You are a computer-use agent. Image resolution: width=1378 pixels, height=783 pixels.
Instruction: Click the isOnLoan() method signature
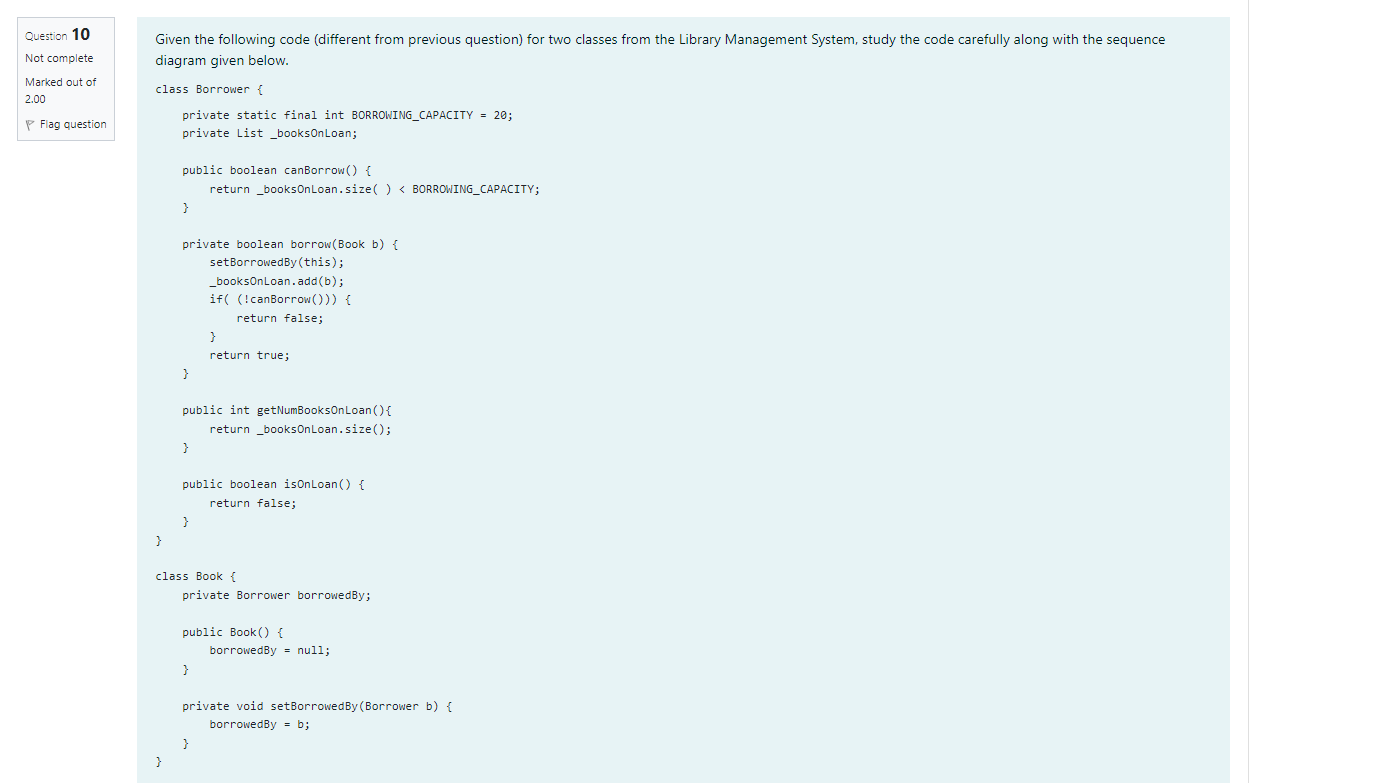[271, 484]
